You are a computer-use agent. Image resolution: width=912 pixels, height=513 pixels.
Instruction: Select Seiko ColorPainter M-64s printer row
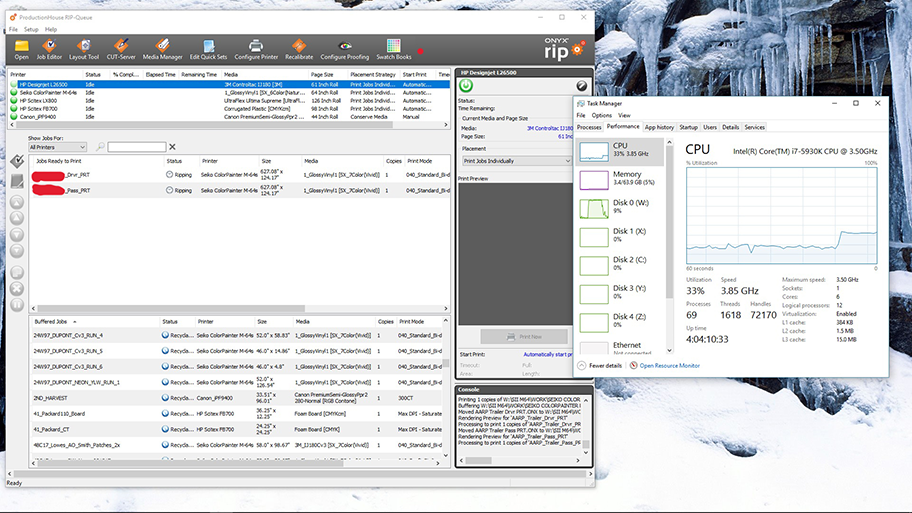(x=230, y=92)
